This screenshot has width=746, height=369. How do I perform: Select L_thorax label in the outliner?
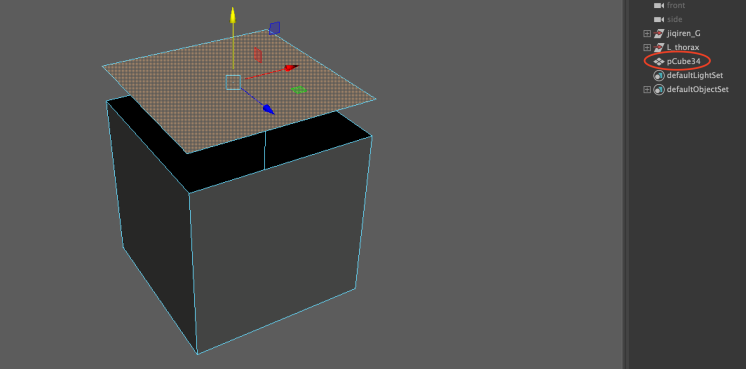point(683,48)
